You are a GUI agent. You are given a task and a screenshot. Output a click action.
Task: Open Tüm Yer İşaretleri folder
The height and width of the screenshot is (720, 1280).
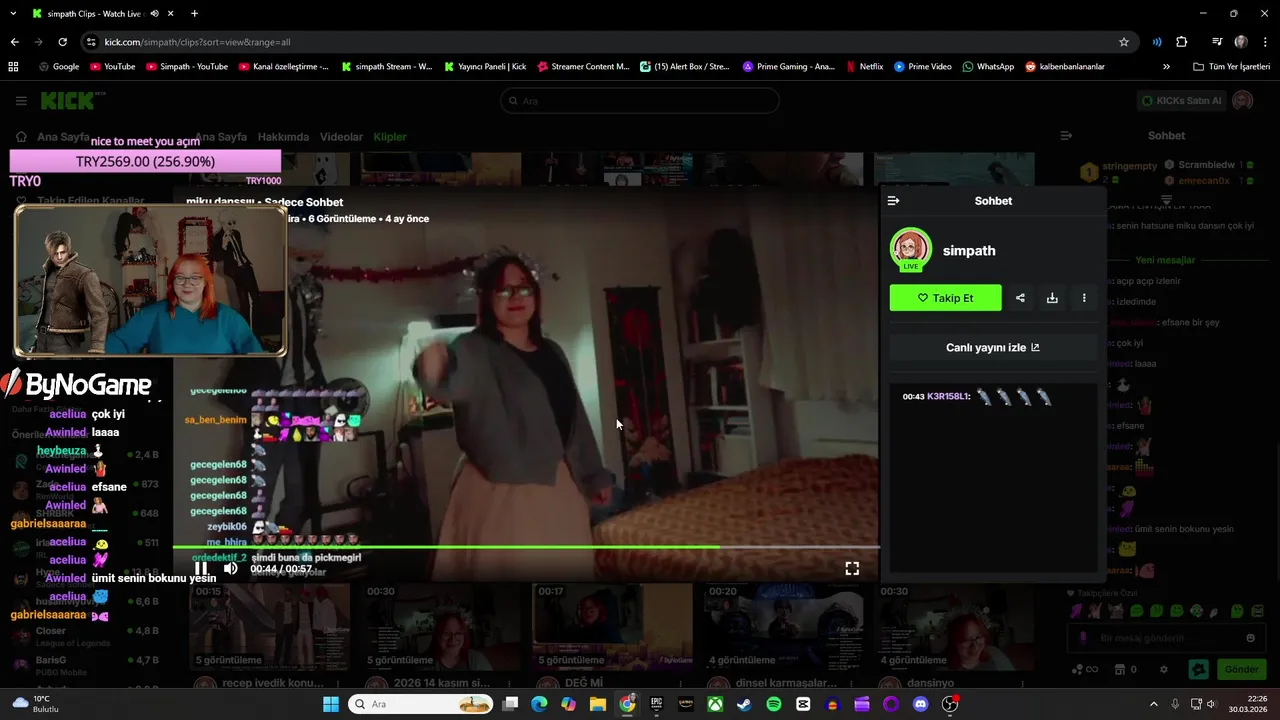click(x=1232, y=67)
